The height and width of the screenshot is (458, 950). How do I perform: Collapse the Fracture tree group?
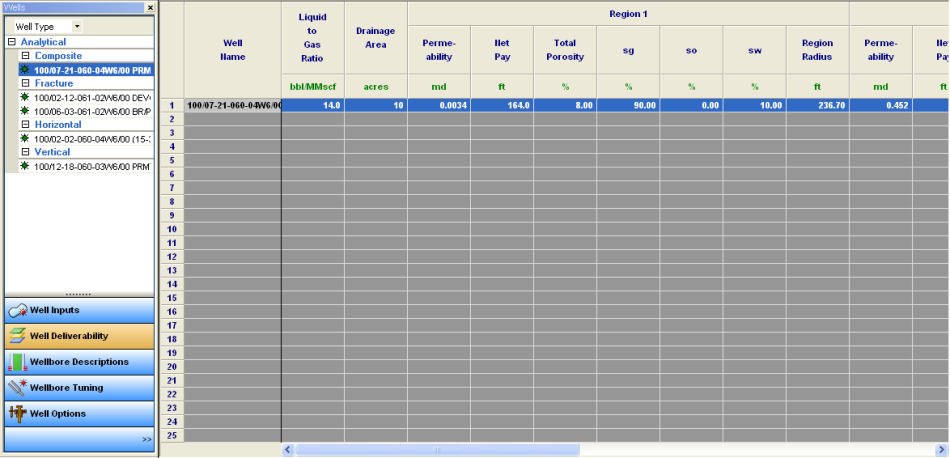pos(25,84)
